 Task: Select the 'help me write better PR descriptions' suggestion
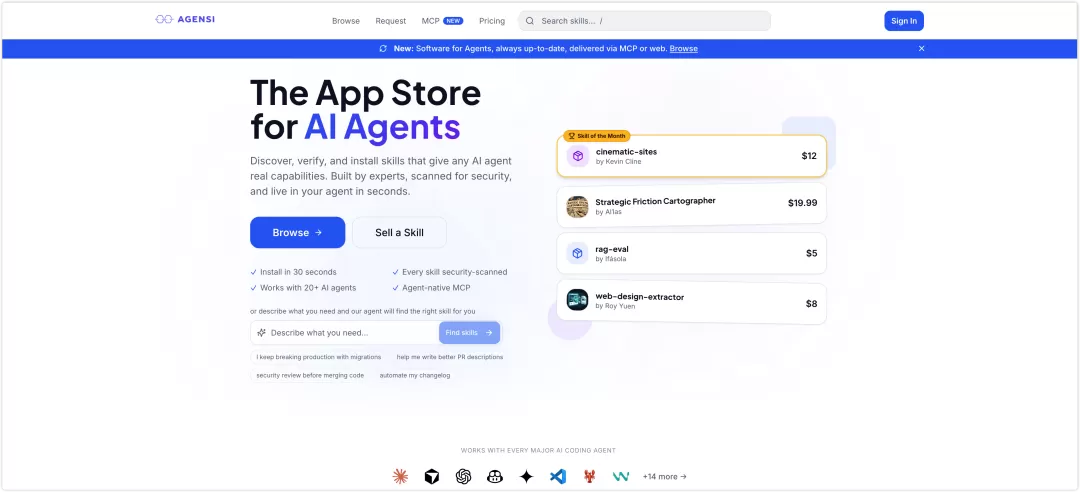pyautogui.click(x=450, y=357)
